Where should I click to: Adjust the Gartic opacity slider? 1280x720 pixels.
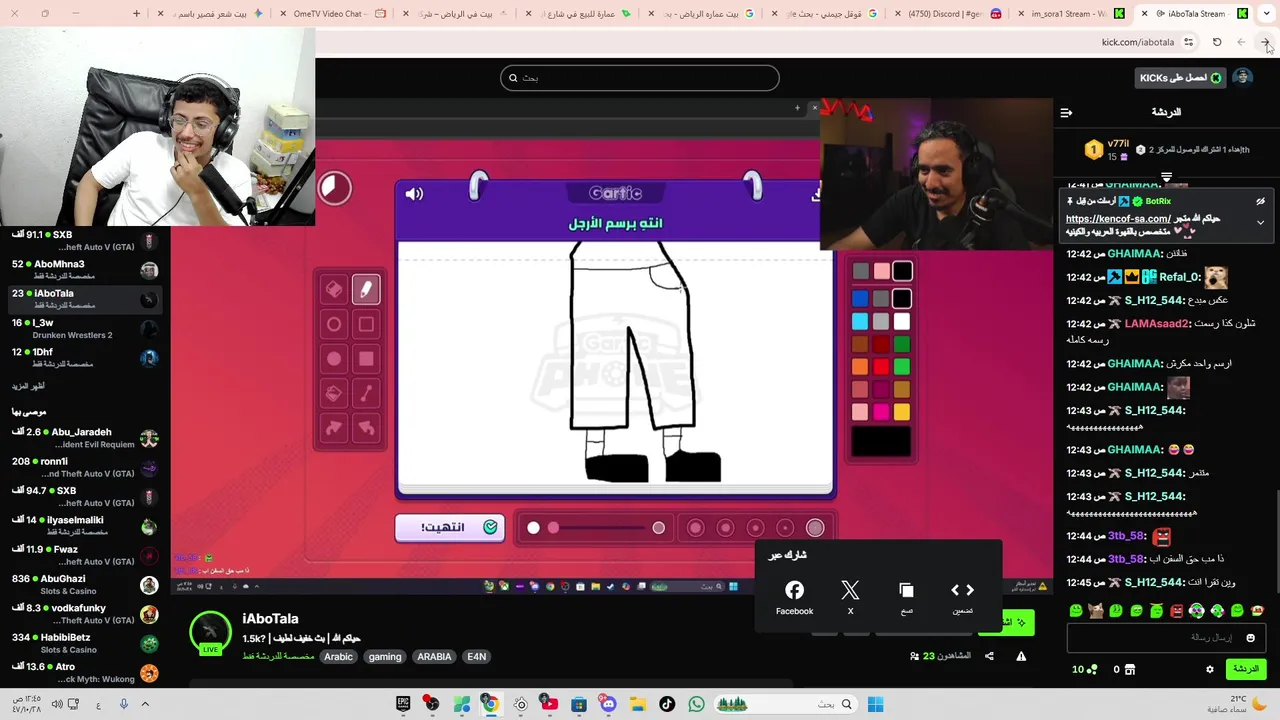tap(596, 528)
